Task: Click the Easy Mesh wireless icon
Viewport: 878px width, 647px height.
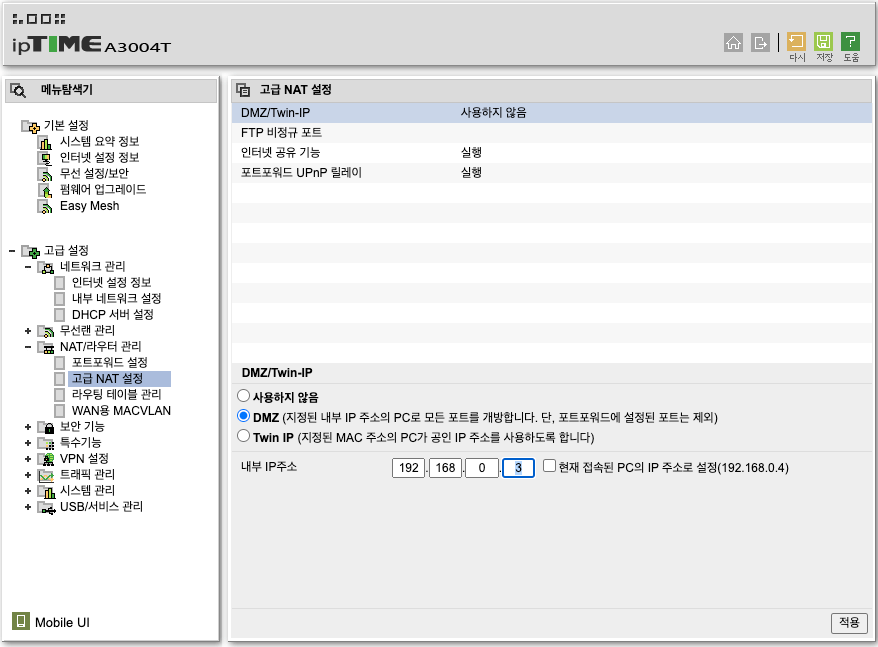Action: tap(45, 207)
